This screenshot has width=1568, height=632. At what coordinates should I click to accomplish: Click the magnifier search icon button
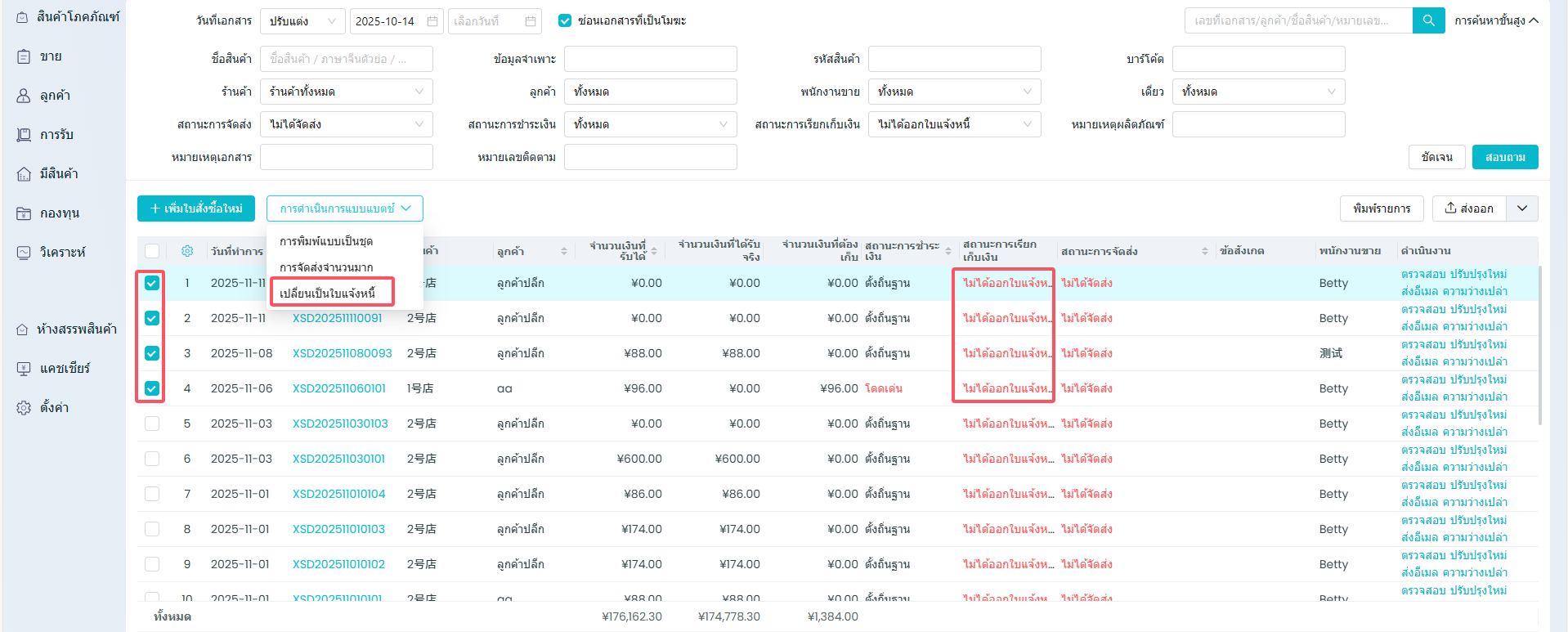tap(1428, 20)
